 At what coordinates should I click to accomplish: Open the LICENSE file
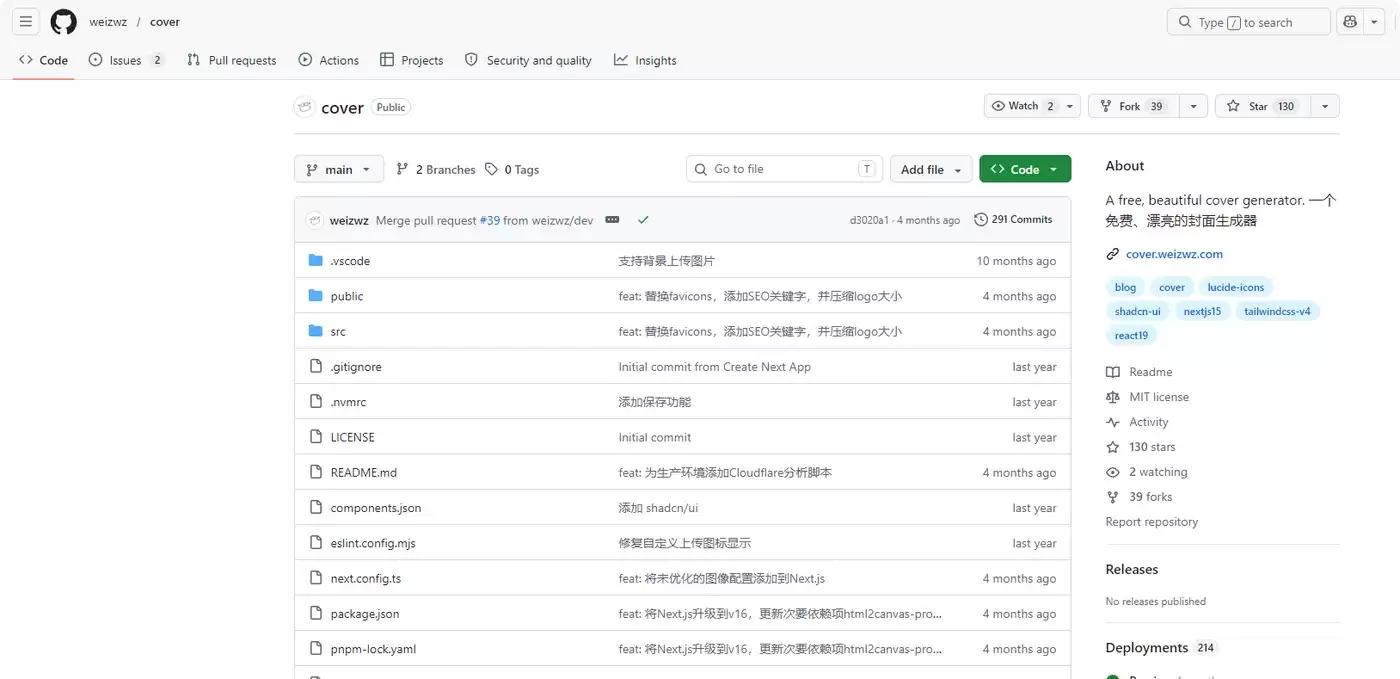coord(352,437)
